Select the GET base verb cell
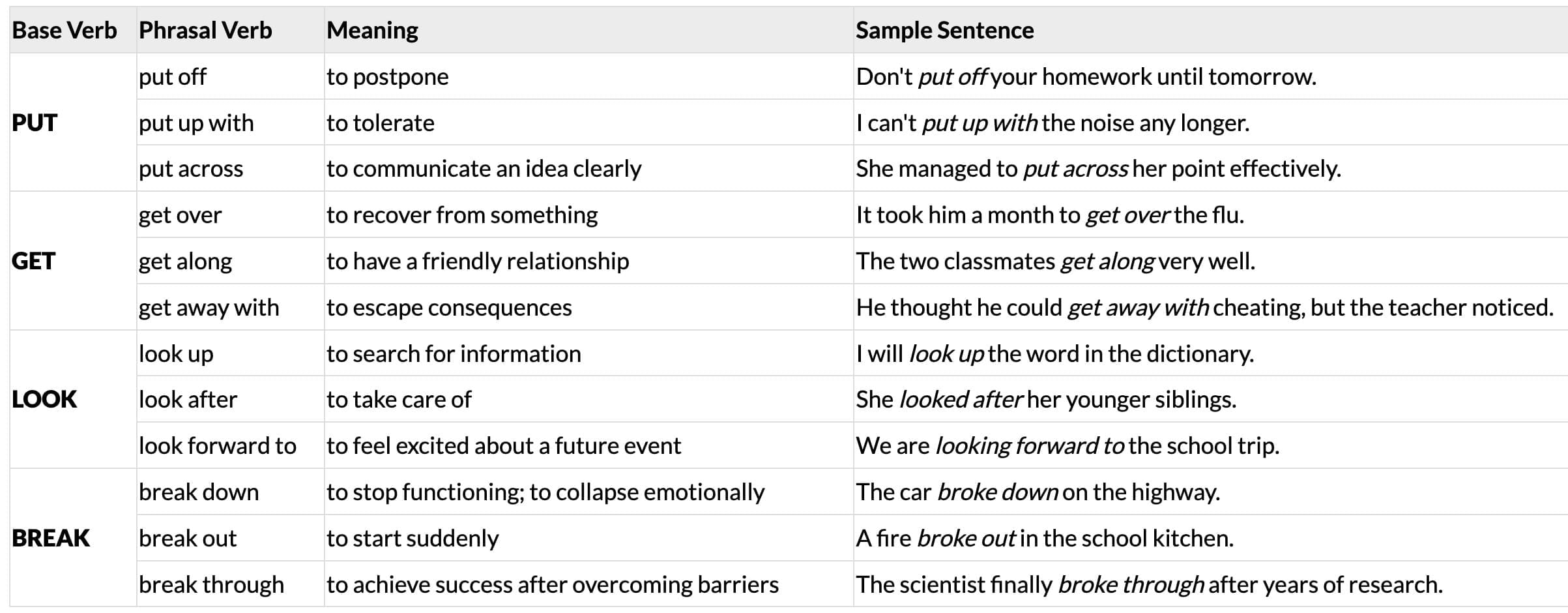Screen dimensions: 1568x613 coord(34,261)
